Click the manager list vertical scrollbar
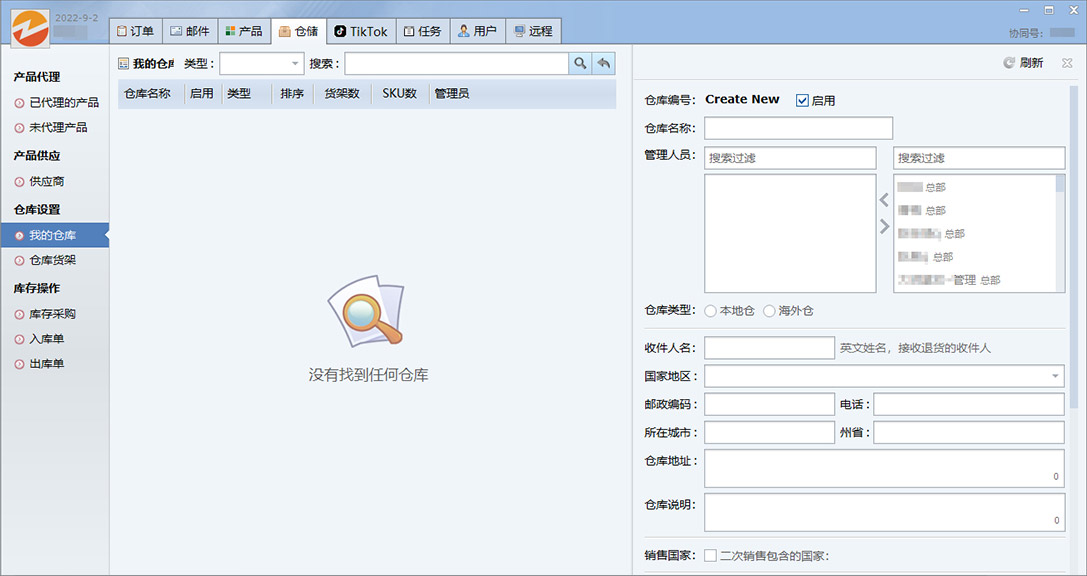1087x576 pixels. coord(1060,232)
